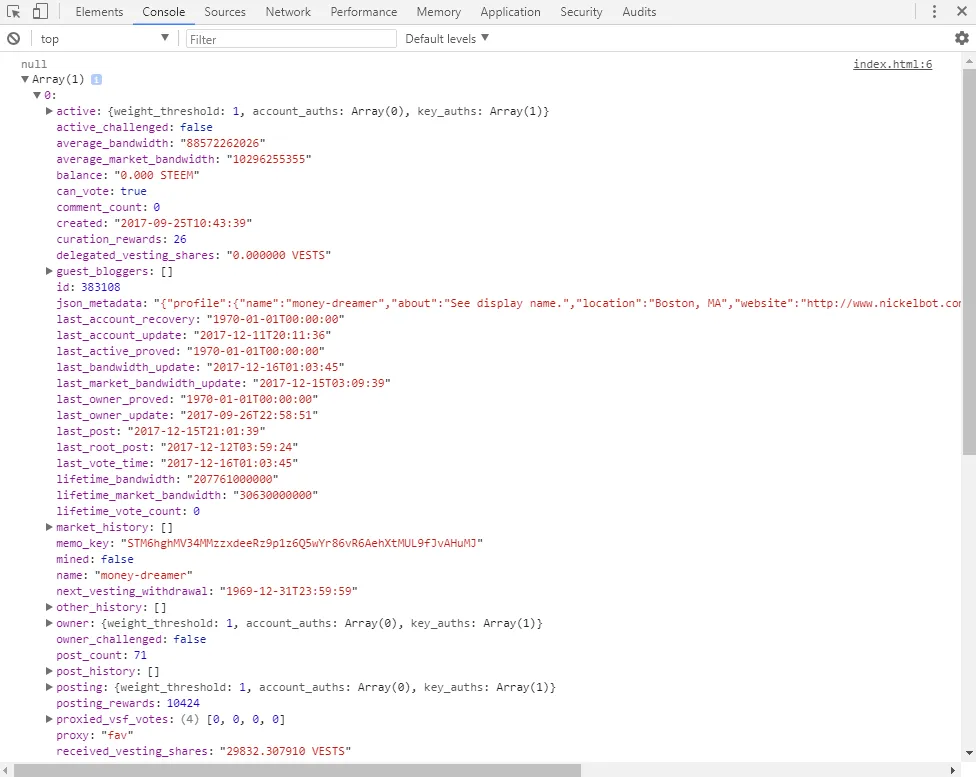The image size is (976, 777).
Task: Toggle the device toolbar icon
Action: point(40,12)
